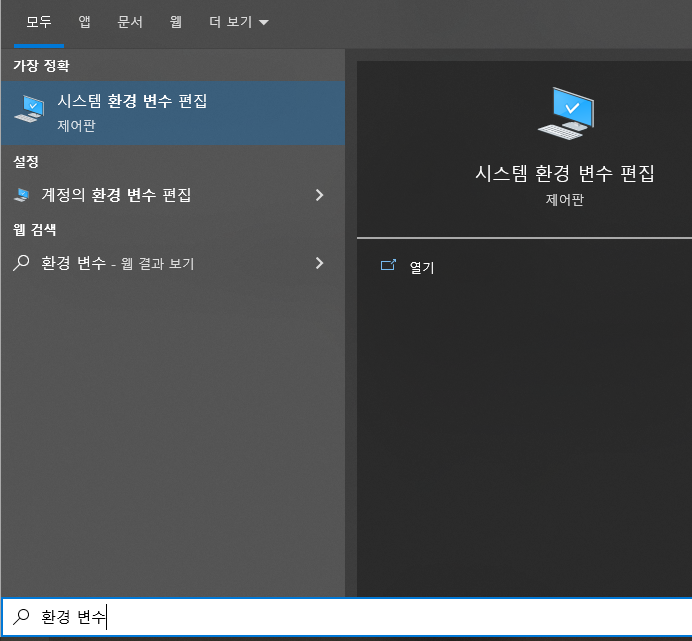Viewport: 692px width, 641px height.
Task: Click the 제어판 subtitle under the best-match result
Action: point(76,126)
